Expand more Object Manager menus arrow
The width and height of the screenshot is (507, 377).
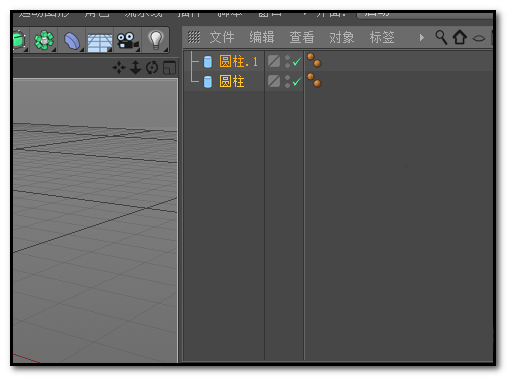(422, 37)
